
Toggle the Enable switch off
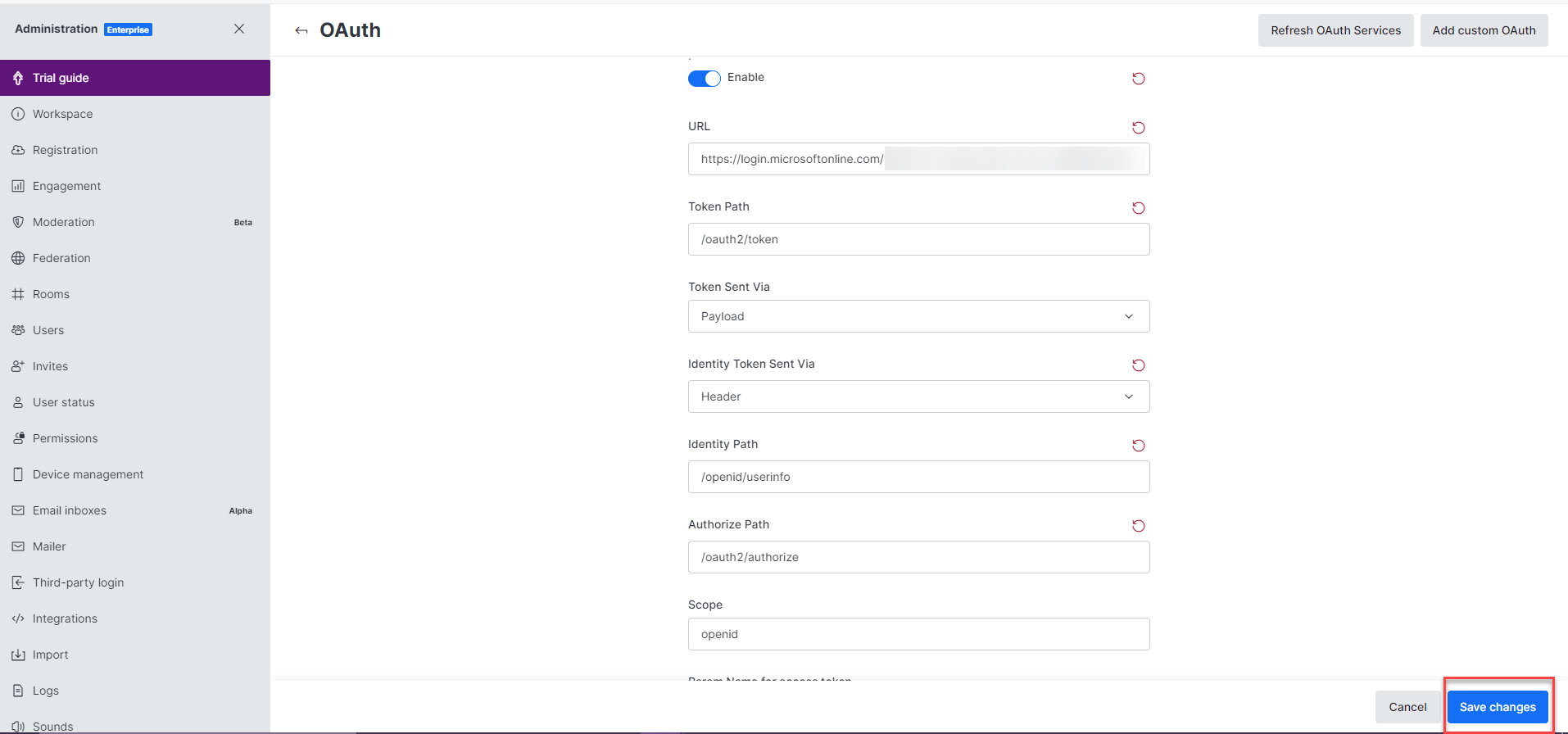[x=704, y=78]
